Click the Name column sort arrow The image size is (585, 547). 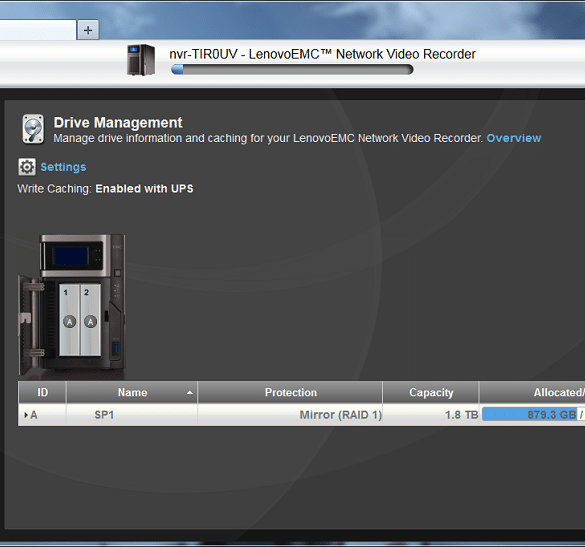point(190,393)
